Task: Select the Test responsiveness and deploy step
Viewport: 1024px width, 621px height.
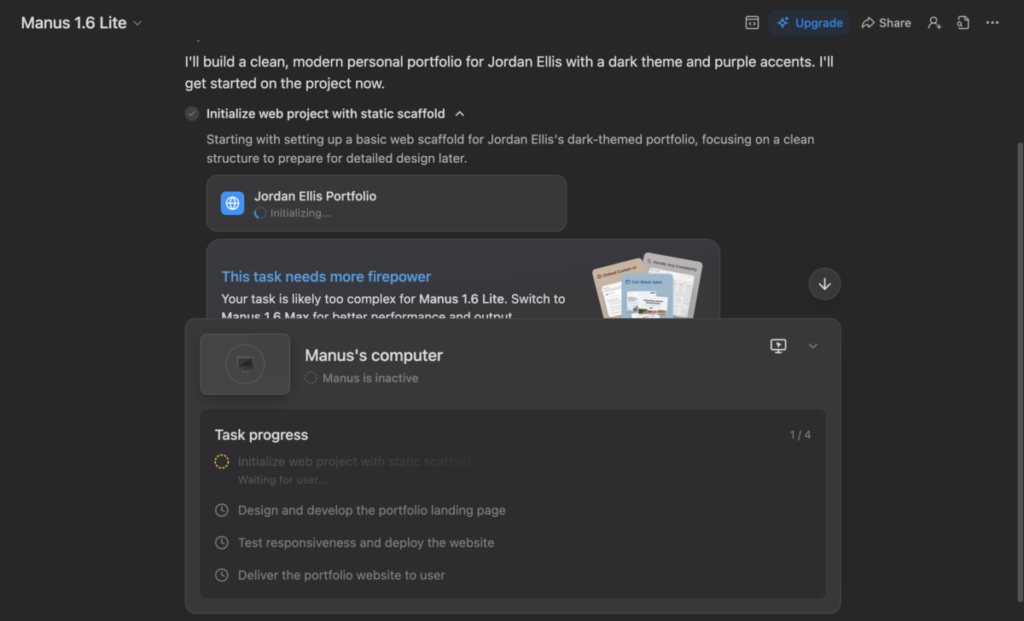Action: tap(365, 543)
